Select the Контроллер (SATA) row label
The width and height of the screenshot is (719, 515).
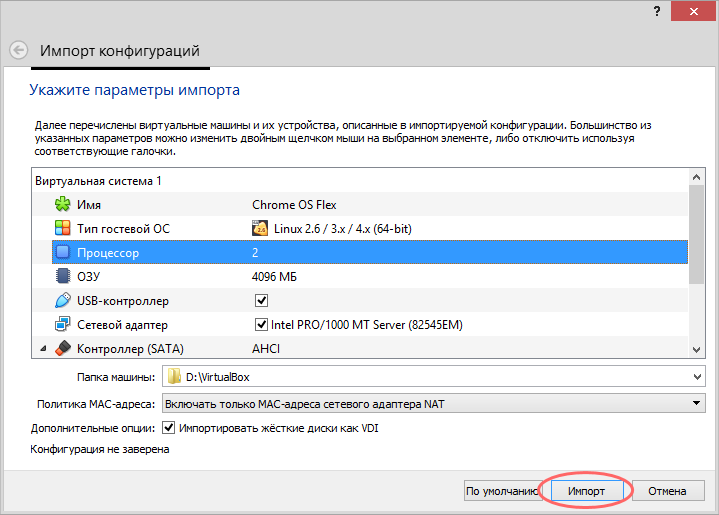(130, 349)
